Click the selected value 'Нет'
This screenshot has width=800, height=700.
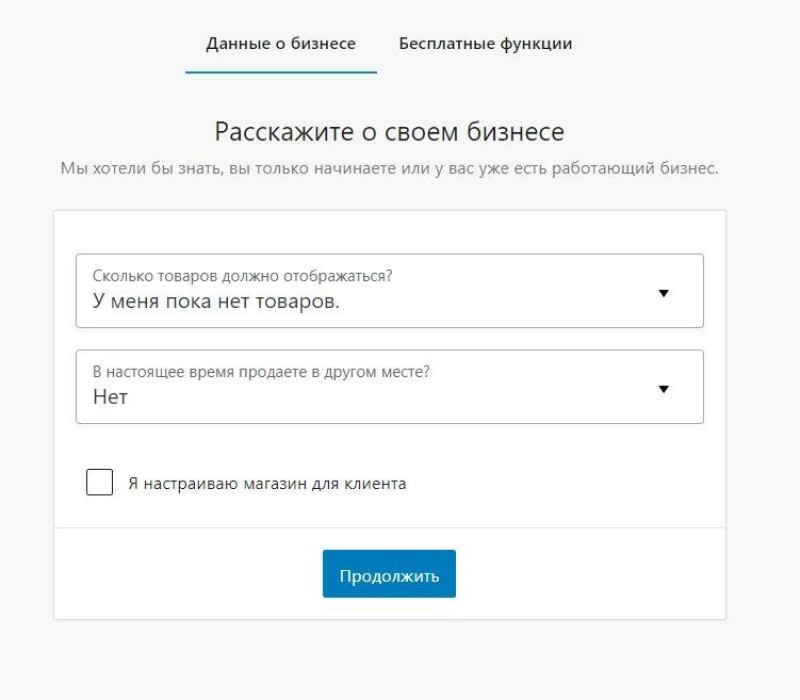(x=110, y=397)
